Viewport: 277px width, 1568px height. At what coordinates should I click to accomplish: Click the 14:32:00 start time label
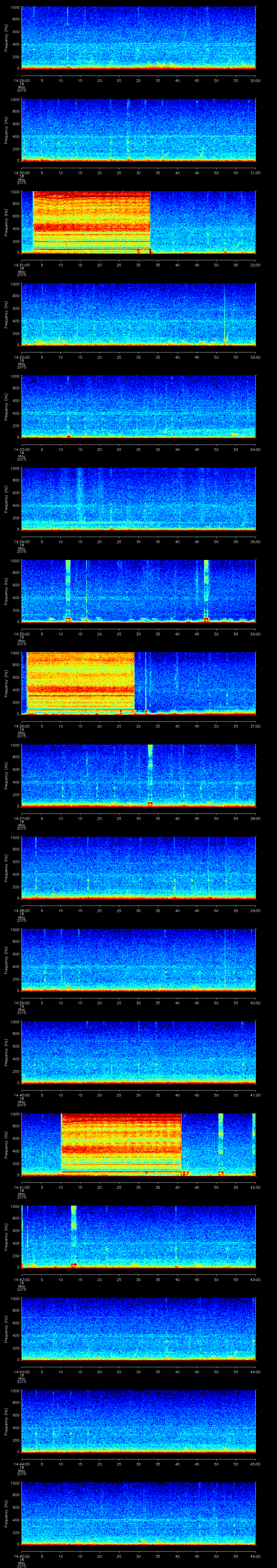(21, 357)
